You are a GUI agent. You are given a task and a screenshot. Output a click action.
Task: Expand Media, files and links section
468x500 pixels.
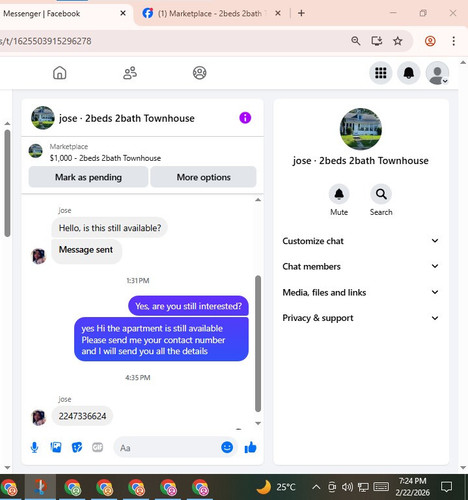click(360, 292)
